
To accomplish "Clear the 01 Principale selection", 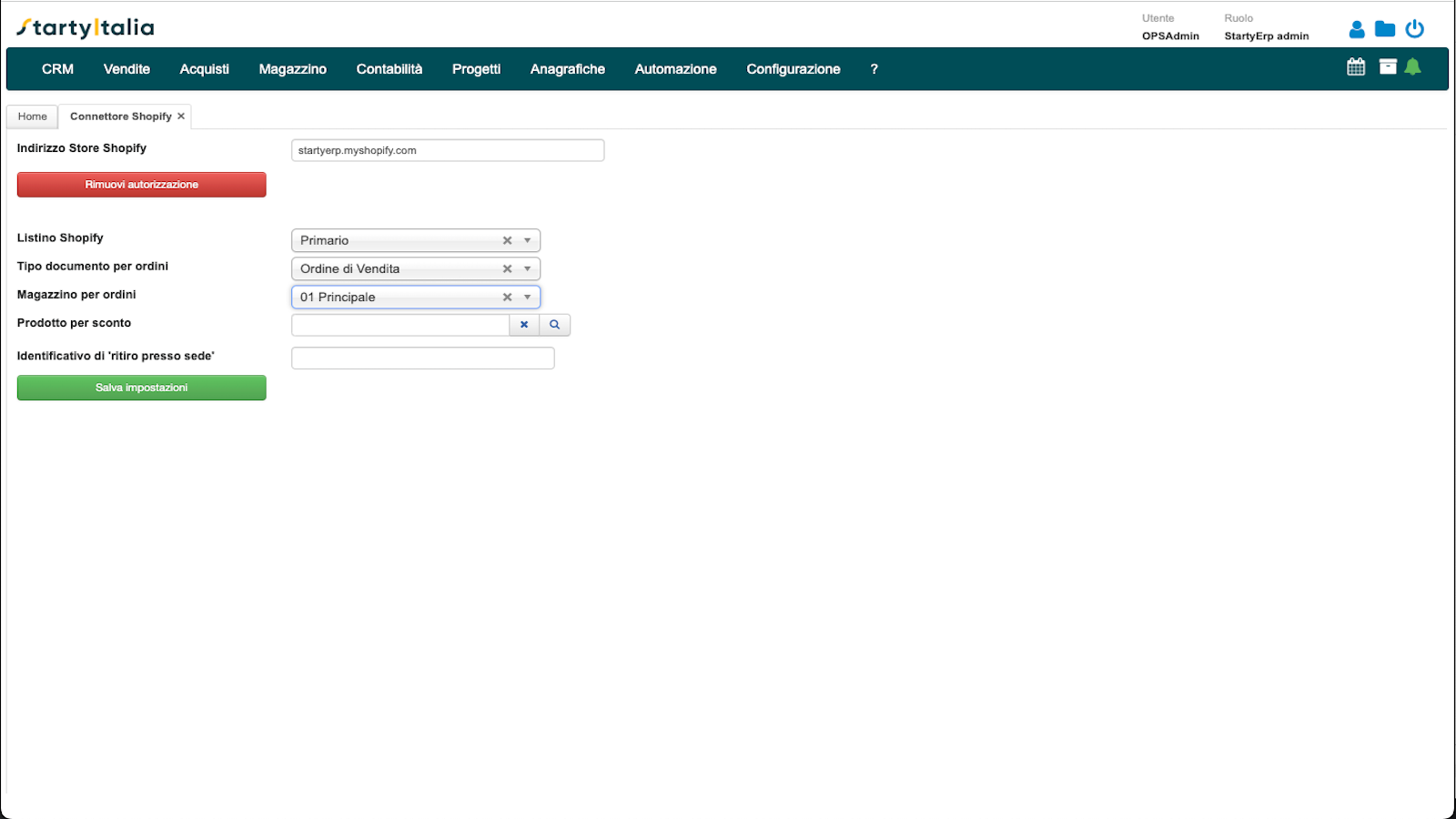I will (507, 297).
